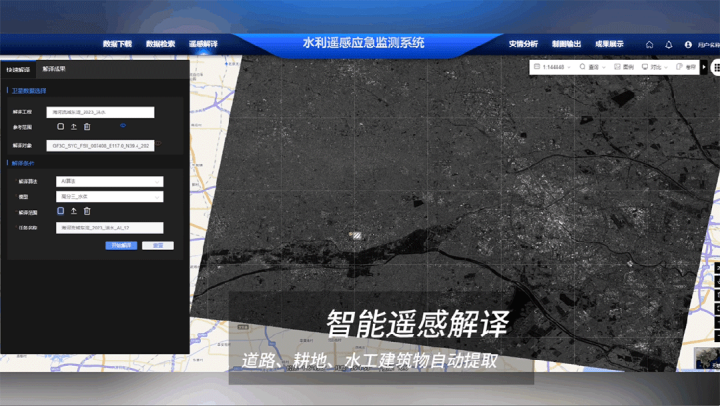Open the 数据检索 menu item
This screenshot has height=406, width=720.
160,44
